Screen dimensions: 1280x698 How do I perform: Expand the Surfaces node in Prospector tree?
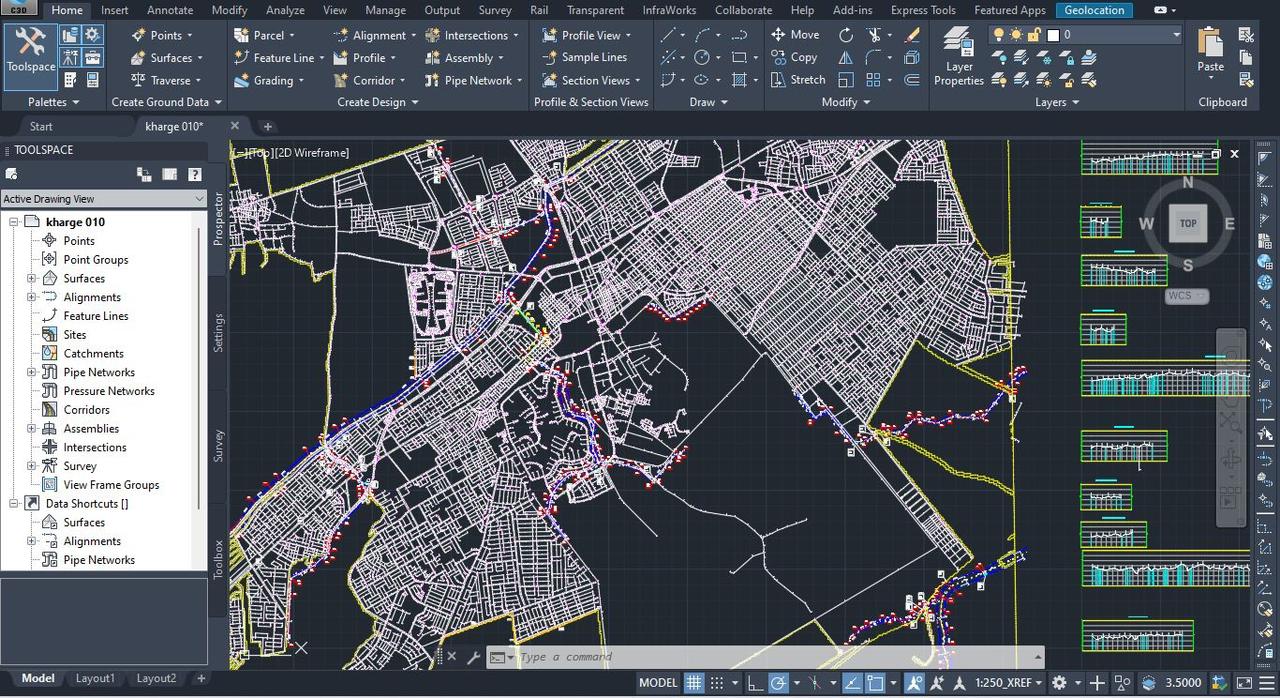(31, 278)
